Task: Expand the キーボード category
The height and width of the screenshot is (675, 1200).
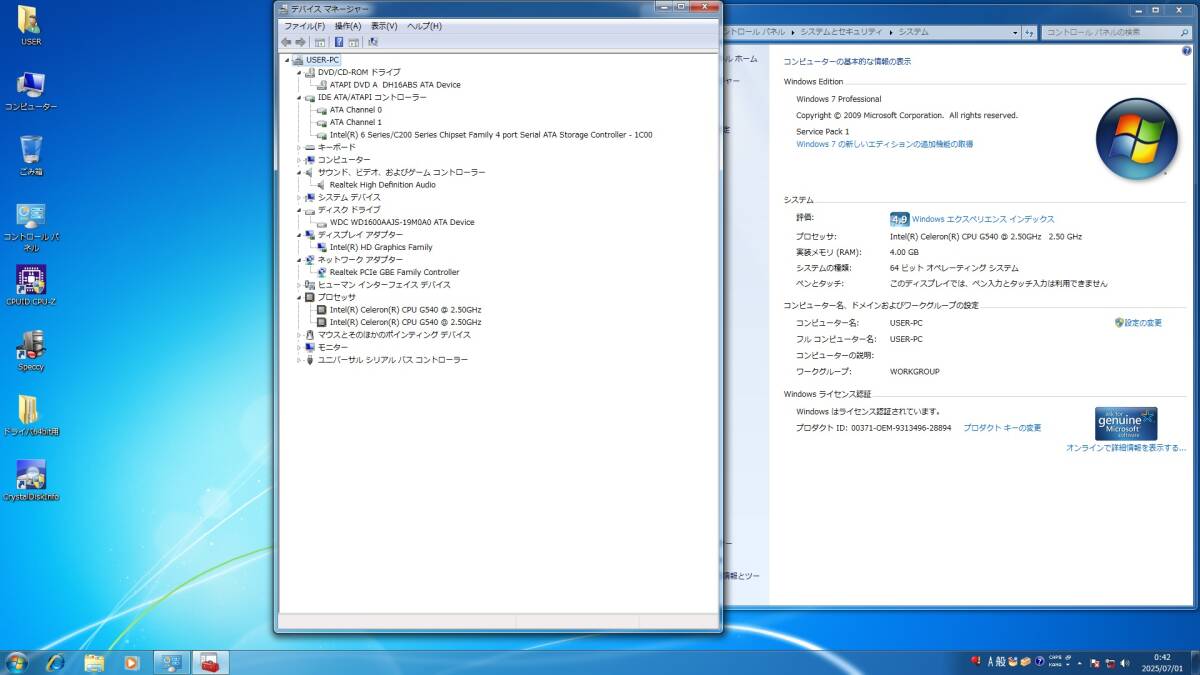Action: (x=299, y=147)
